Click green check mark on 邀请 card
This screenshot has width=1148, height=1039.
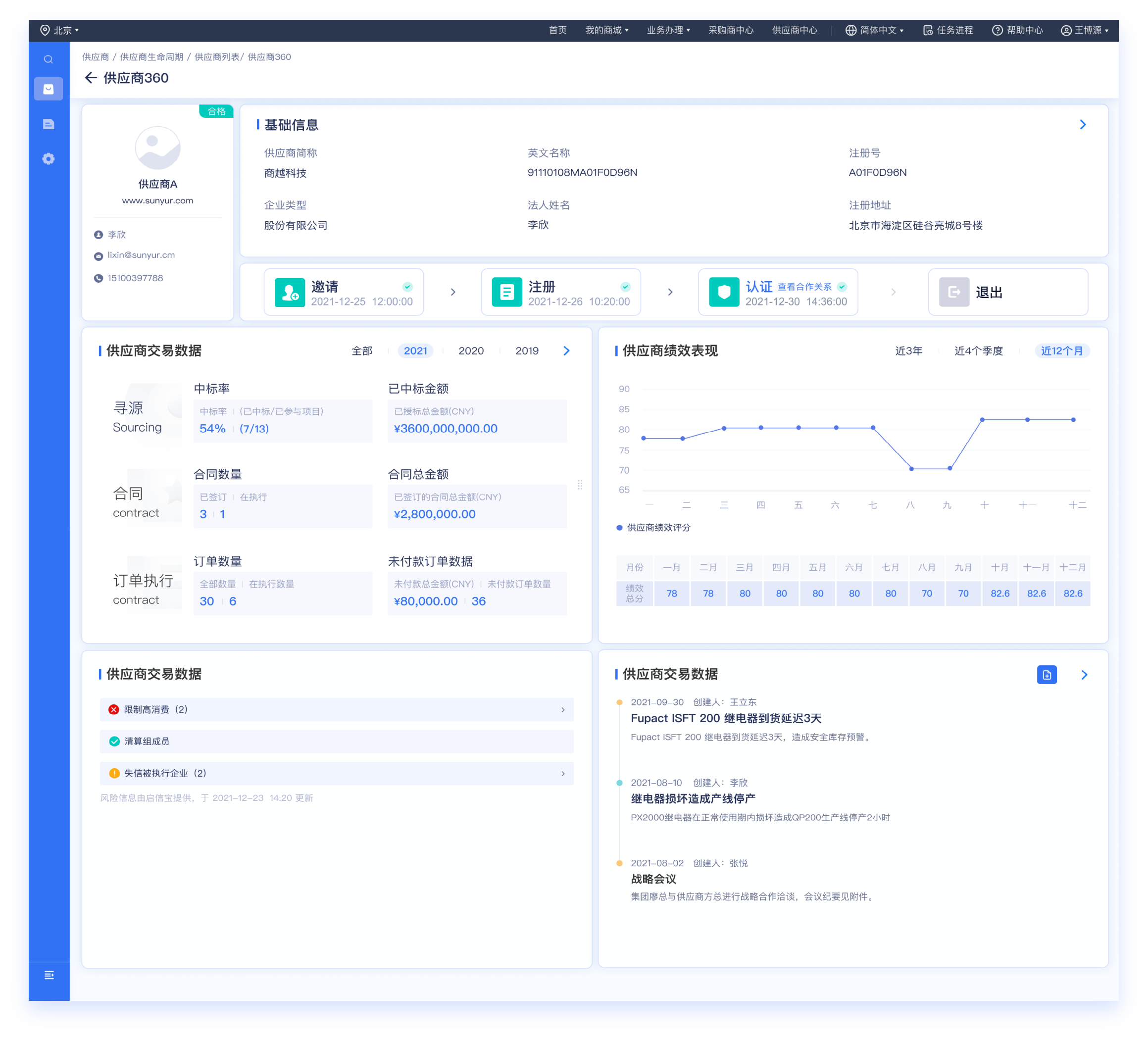pyautogui.click(x=408, y=287)
